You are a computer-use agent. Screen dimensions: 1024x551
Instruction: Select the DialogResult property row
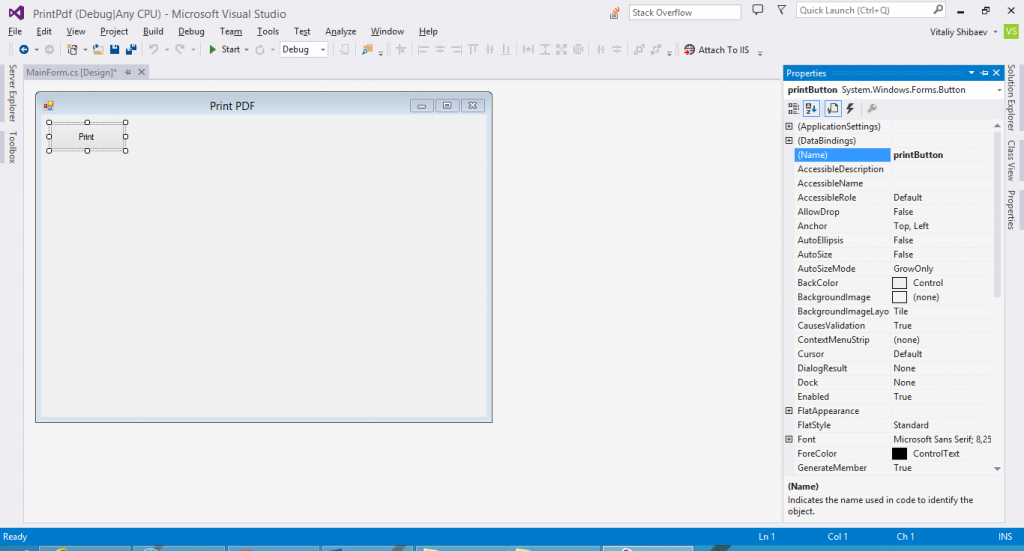[x=893, y=368]
